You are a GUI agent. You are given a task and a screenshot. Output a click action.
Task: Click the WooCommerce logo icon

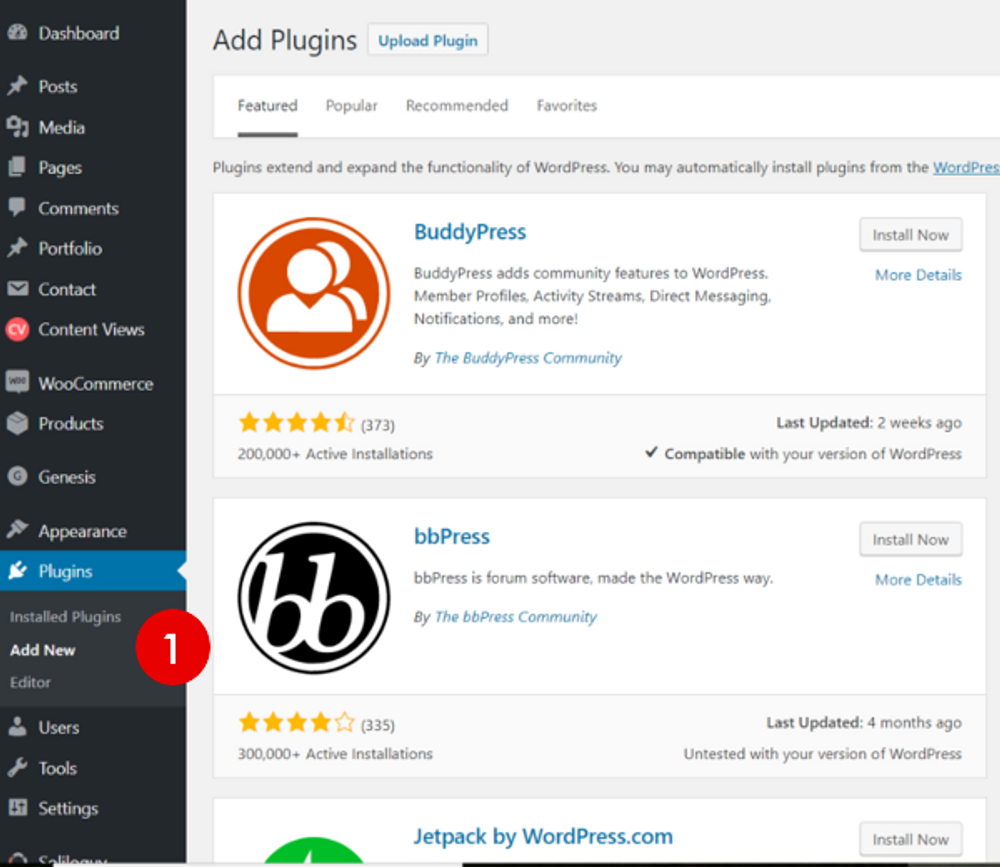(18, 382)
